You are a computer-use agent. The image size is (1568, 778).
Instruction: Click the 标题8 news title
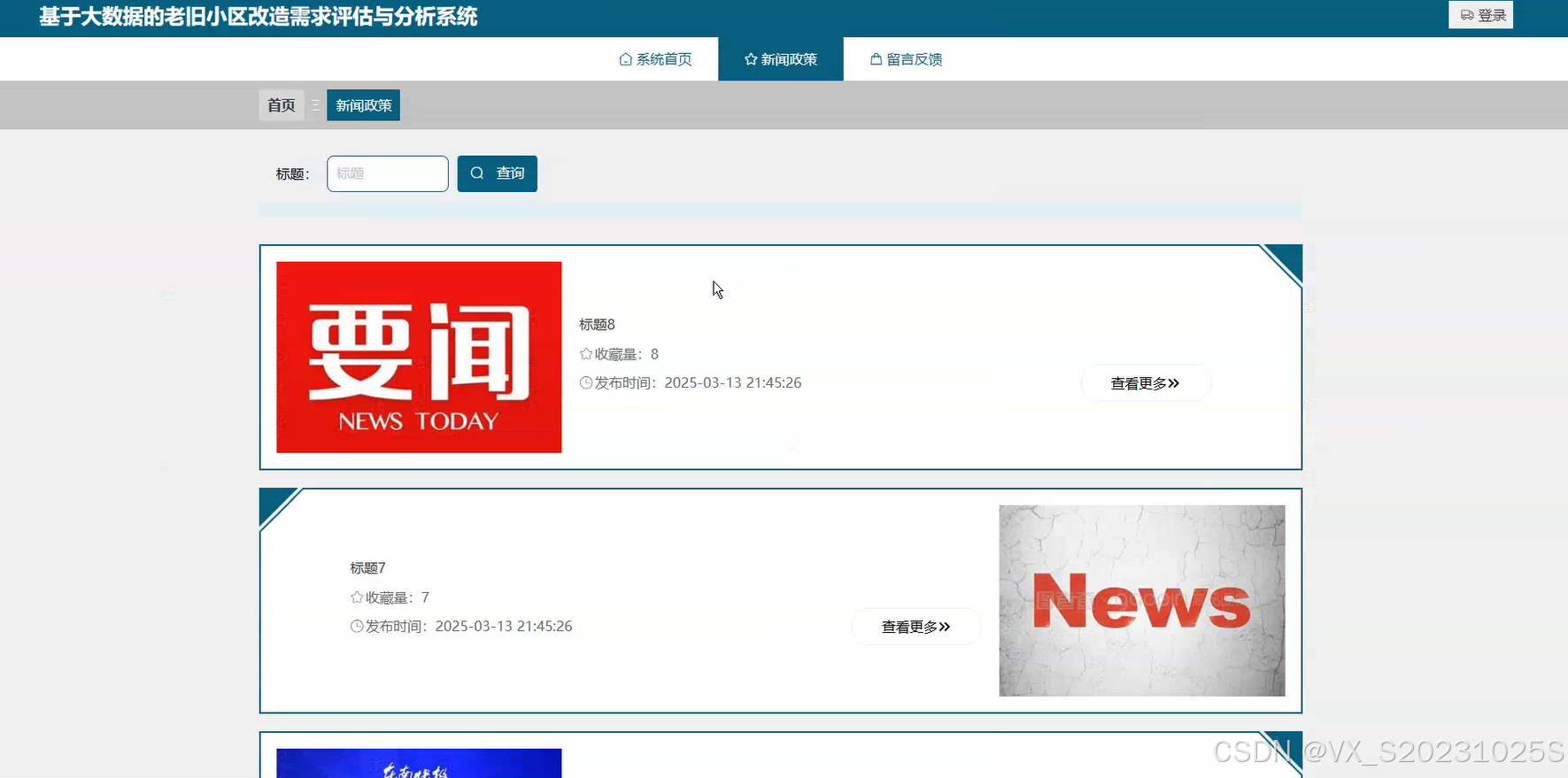597,325
